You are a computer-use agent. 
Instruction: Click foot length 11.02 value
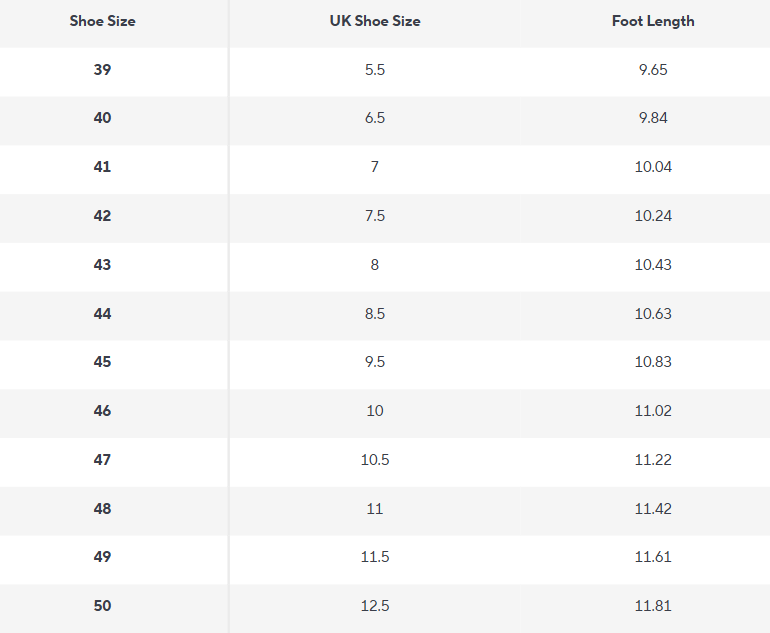click(x=653, y=411)
